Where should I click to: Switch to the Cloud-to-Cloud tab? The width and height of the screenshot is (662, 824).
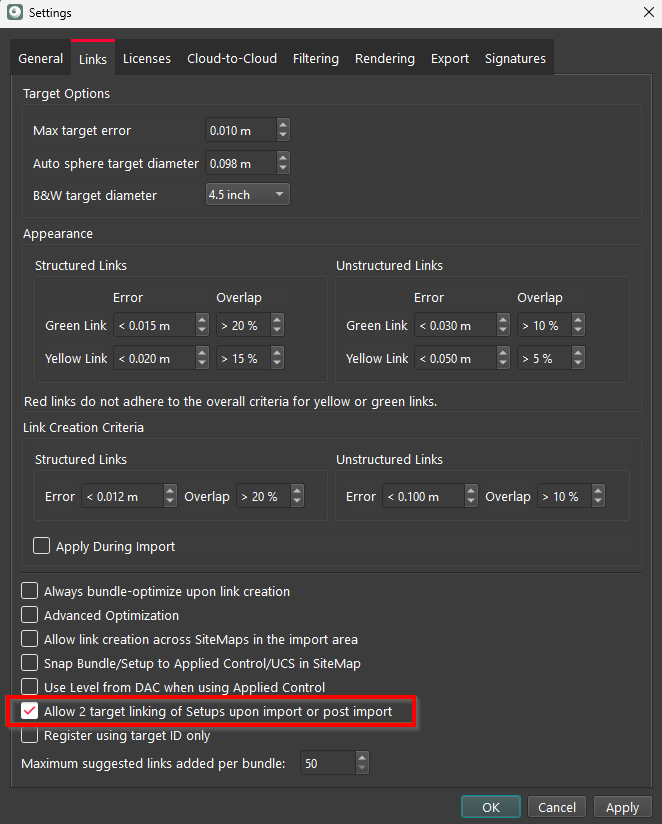[x=232, y=59]
